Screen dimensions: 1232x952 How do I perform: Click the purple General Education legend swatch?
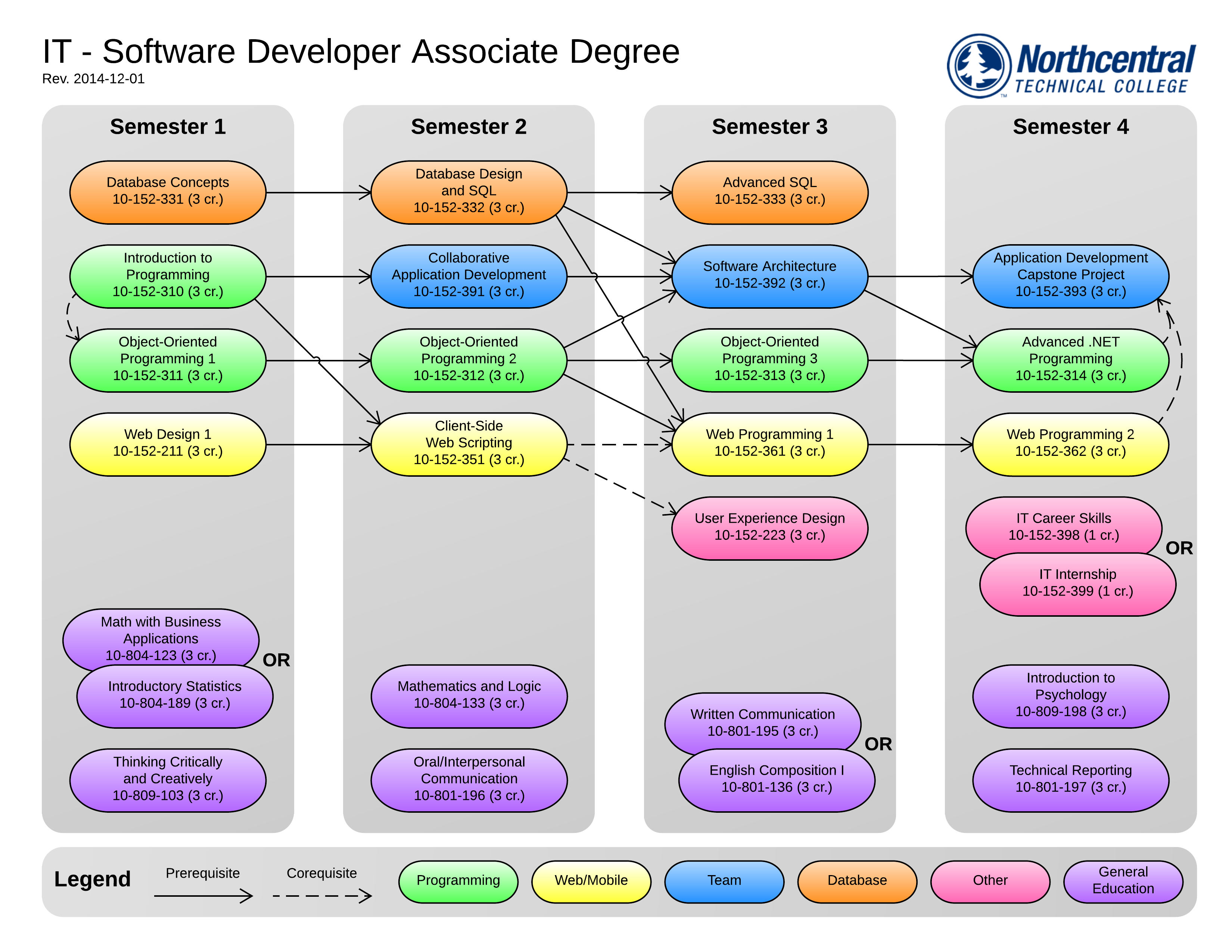pyautogui.click(x=1123, y=880)
